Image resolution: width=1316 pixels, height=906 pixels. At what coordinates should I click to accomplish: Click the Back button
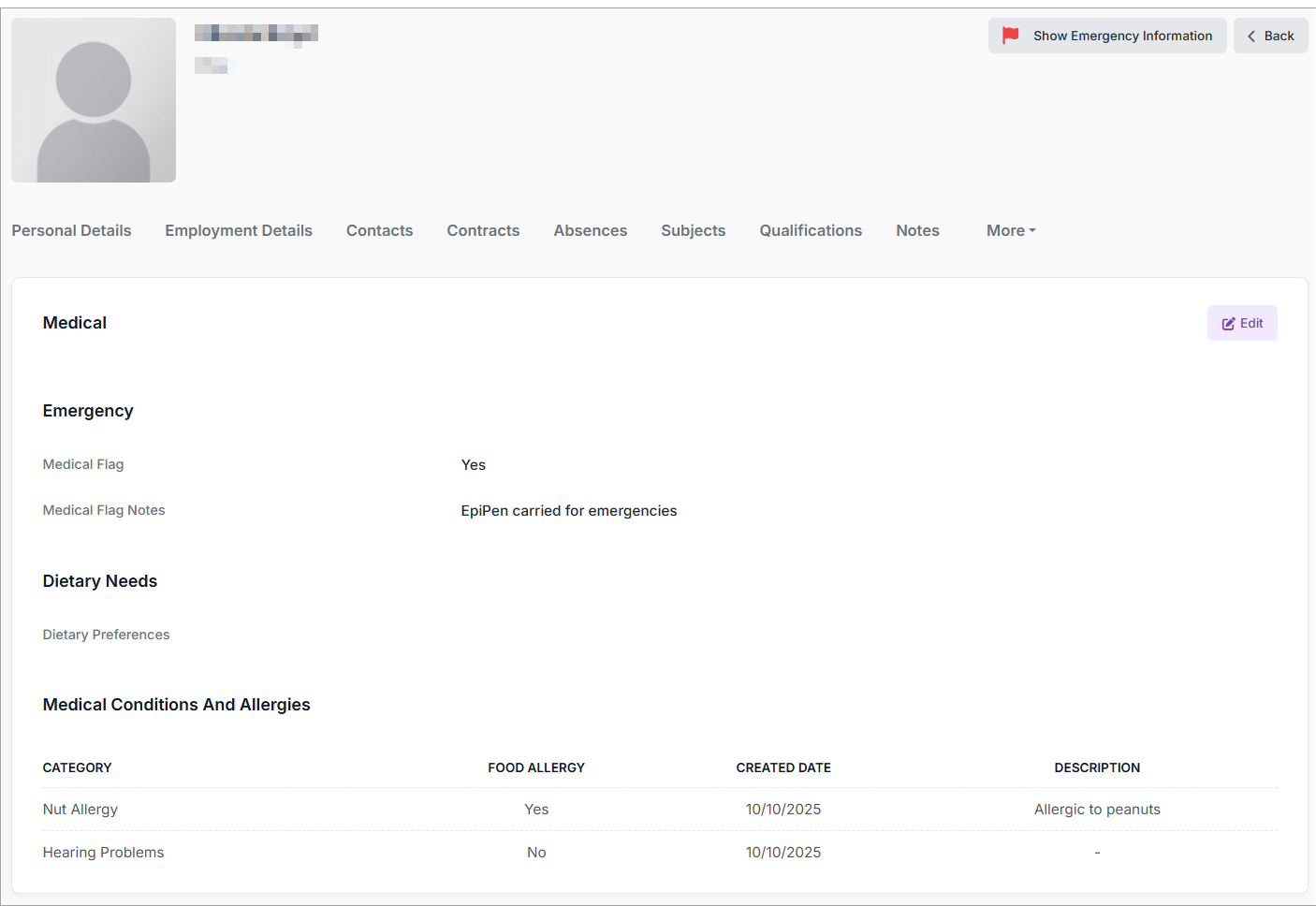coord(1270,36)
